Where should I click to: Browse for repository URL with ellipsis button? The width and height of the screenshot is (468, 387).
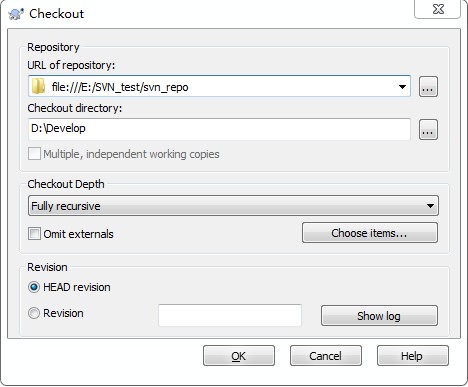[428, 87]
